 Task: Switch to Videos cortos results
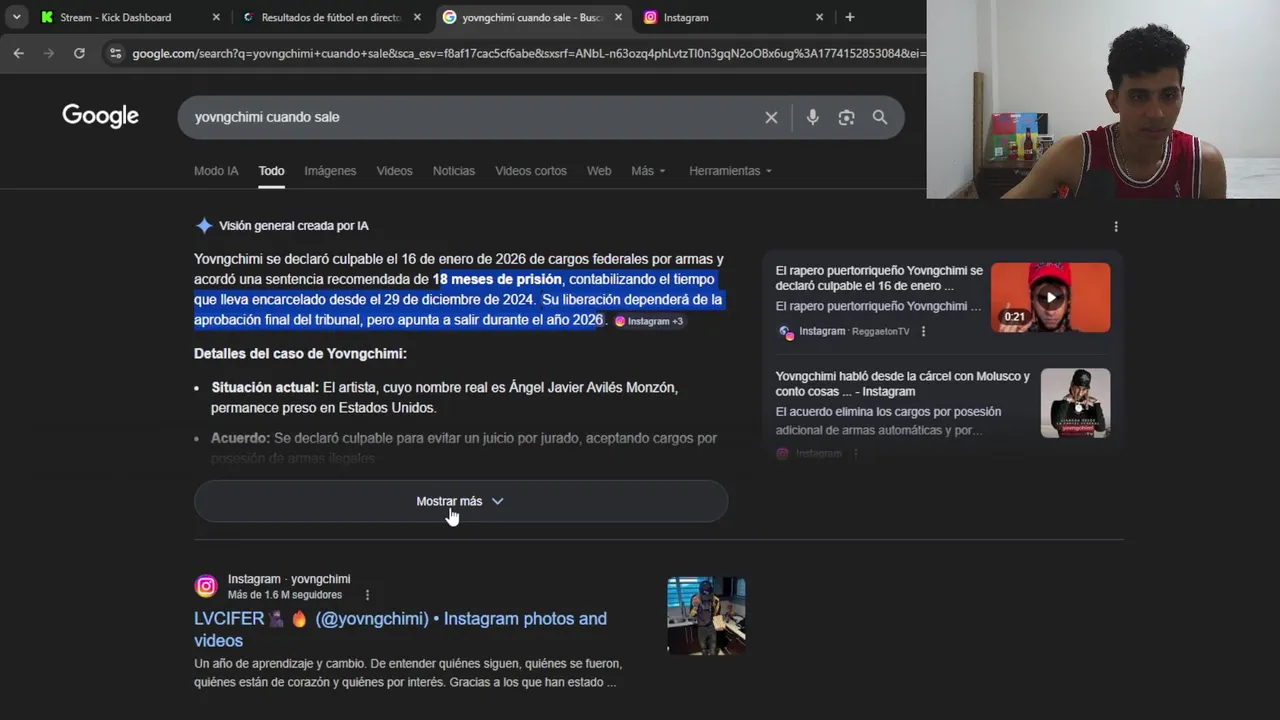pyautogui.click(x=530, y=171)
